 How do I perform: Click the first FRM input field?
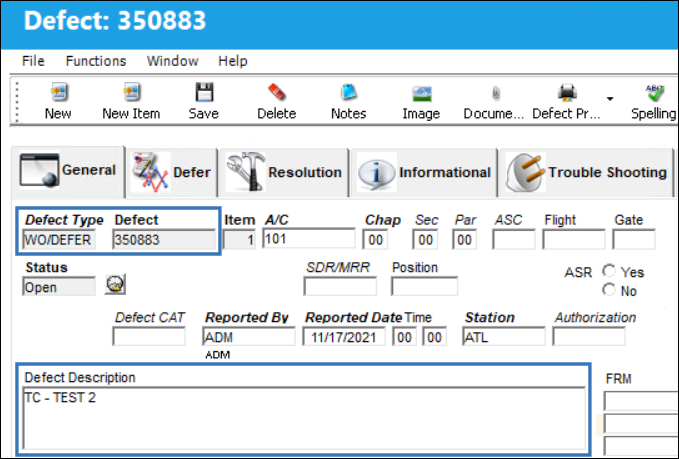click(641, 401)
